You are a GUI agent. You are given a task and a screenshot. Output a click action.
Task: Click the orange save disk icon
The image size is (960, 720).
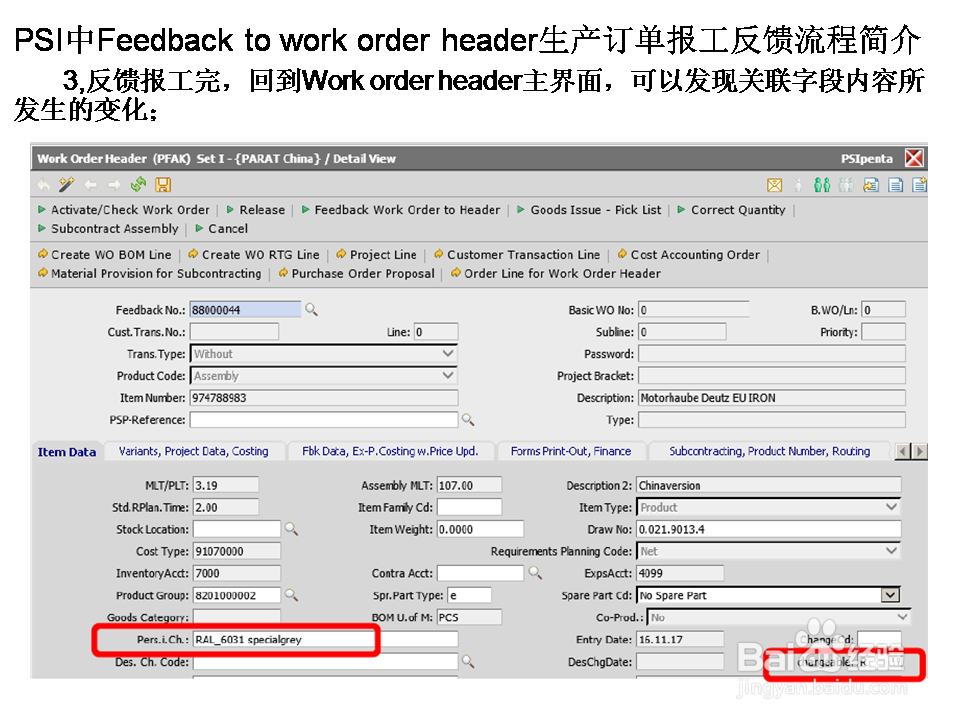click(163, 184)
